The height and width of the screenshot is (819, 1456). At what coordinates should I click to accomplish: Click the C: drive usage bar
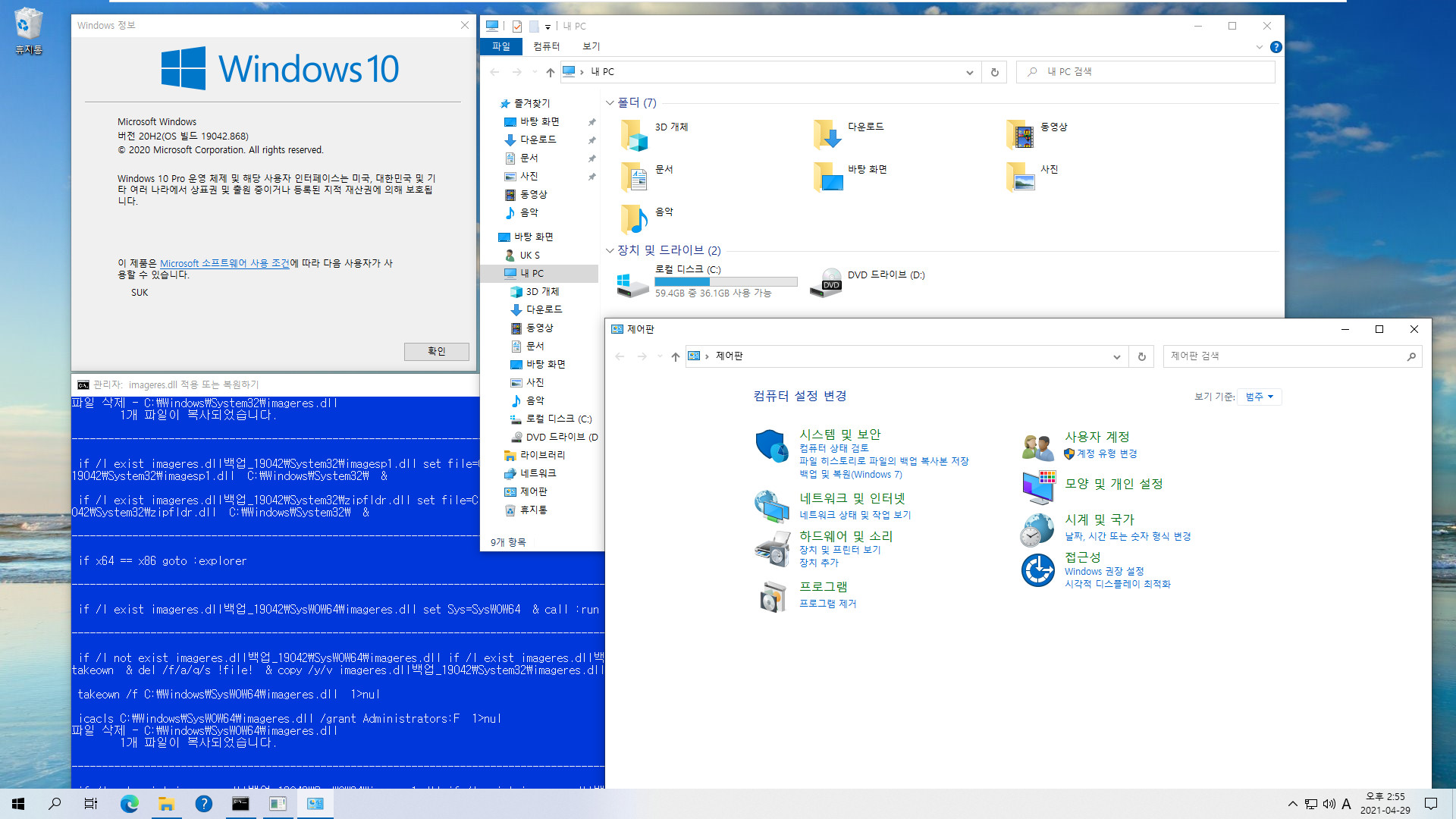(726, 281)
